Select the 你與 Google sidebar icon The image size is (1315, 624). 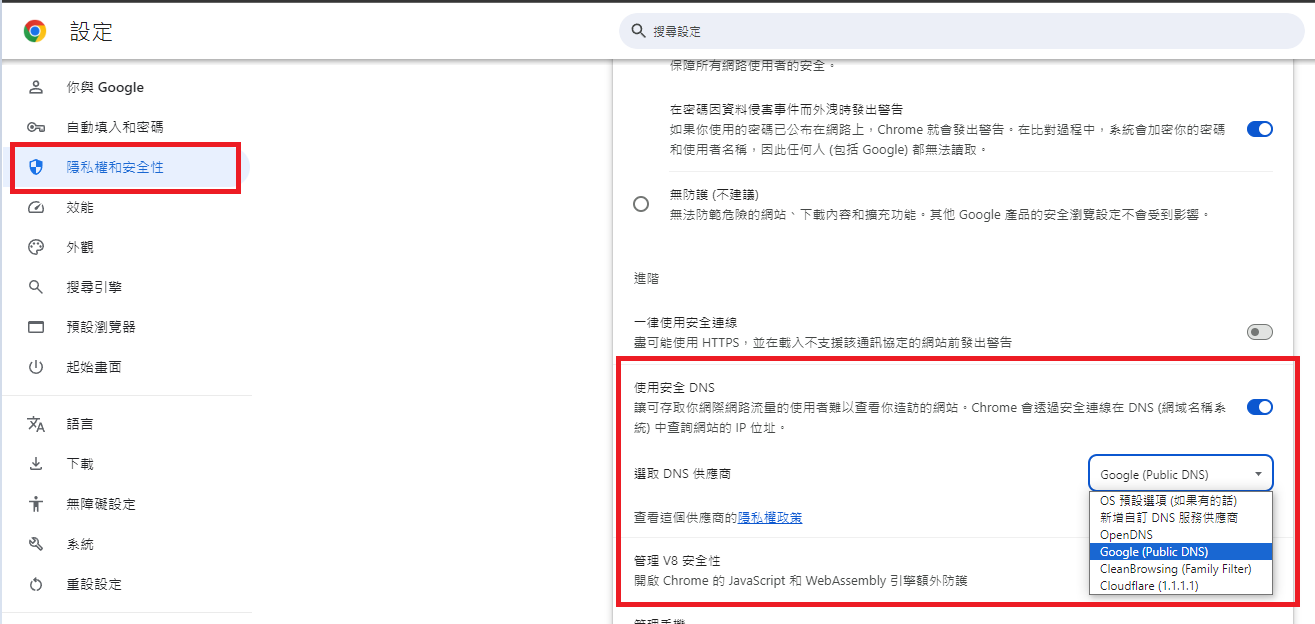(x=37, y=87)
